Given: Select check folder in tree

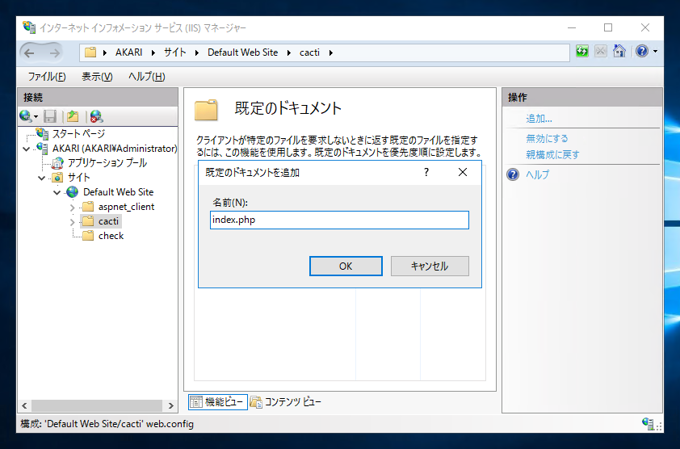Looking at the screenshot, I should (x=111, y=236).
